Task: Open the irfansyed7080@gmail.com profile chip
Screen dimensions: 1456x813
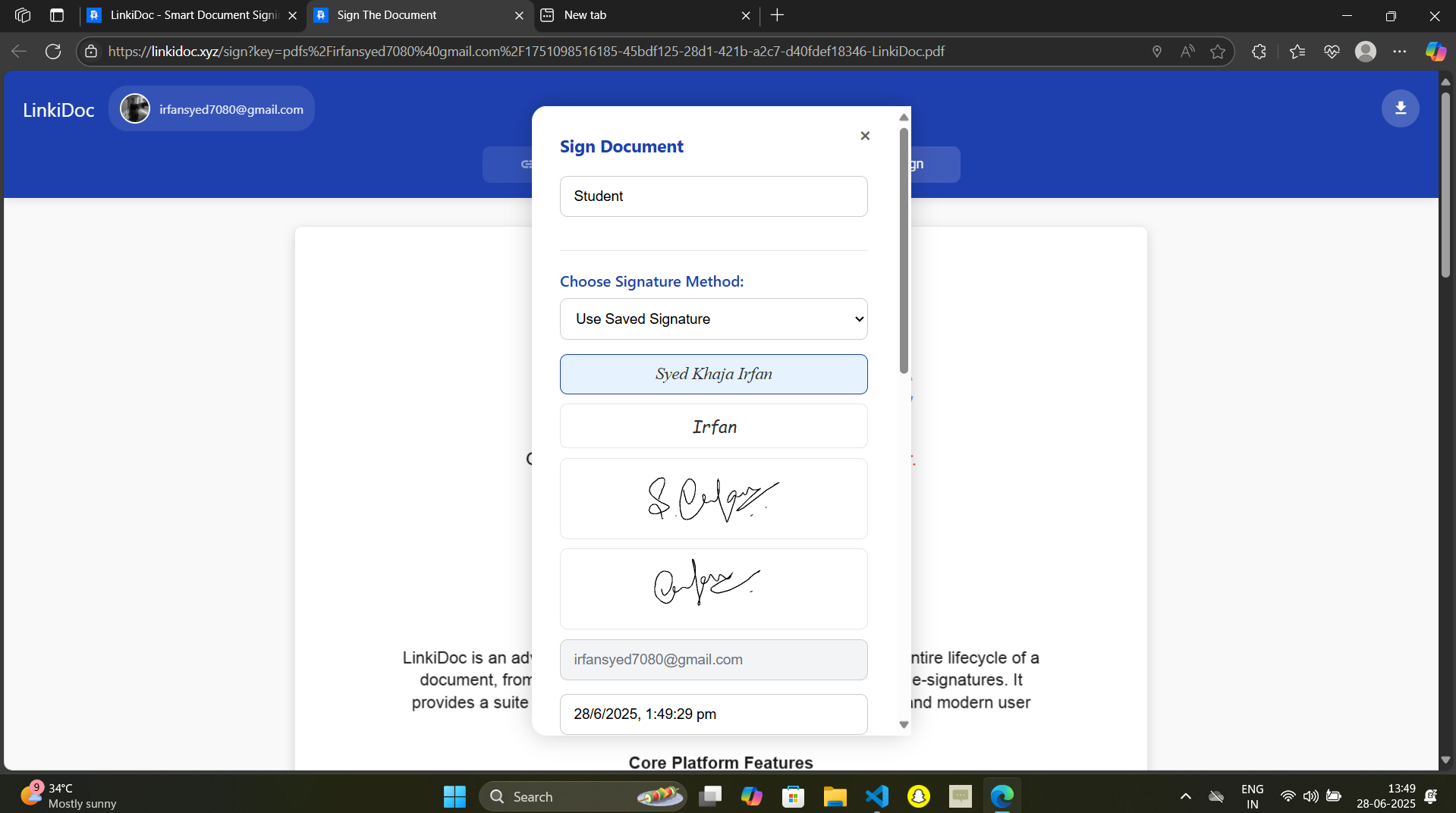Action: tap(212, 109)
